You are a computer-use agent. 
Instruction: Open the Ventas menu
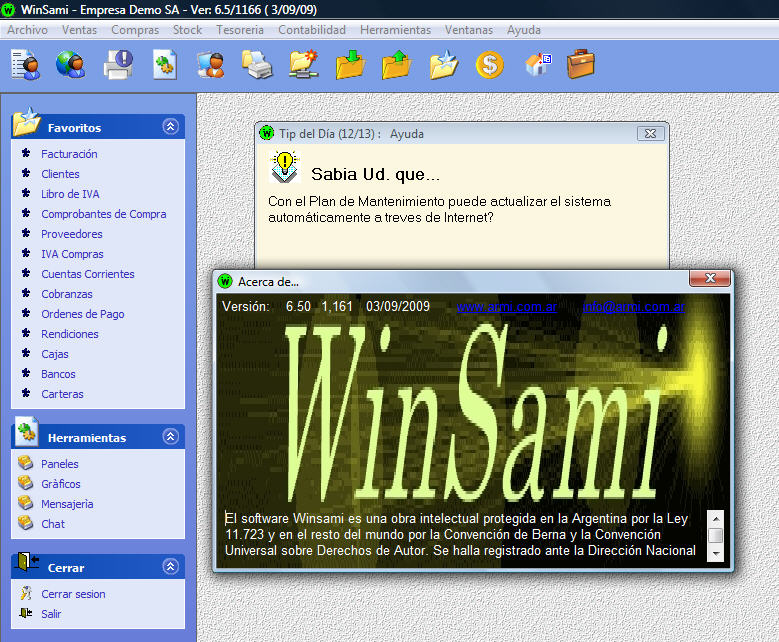point(79,30)
